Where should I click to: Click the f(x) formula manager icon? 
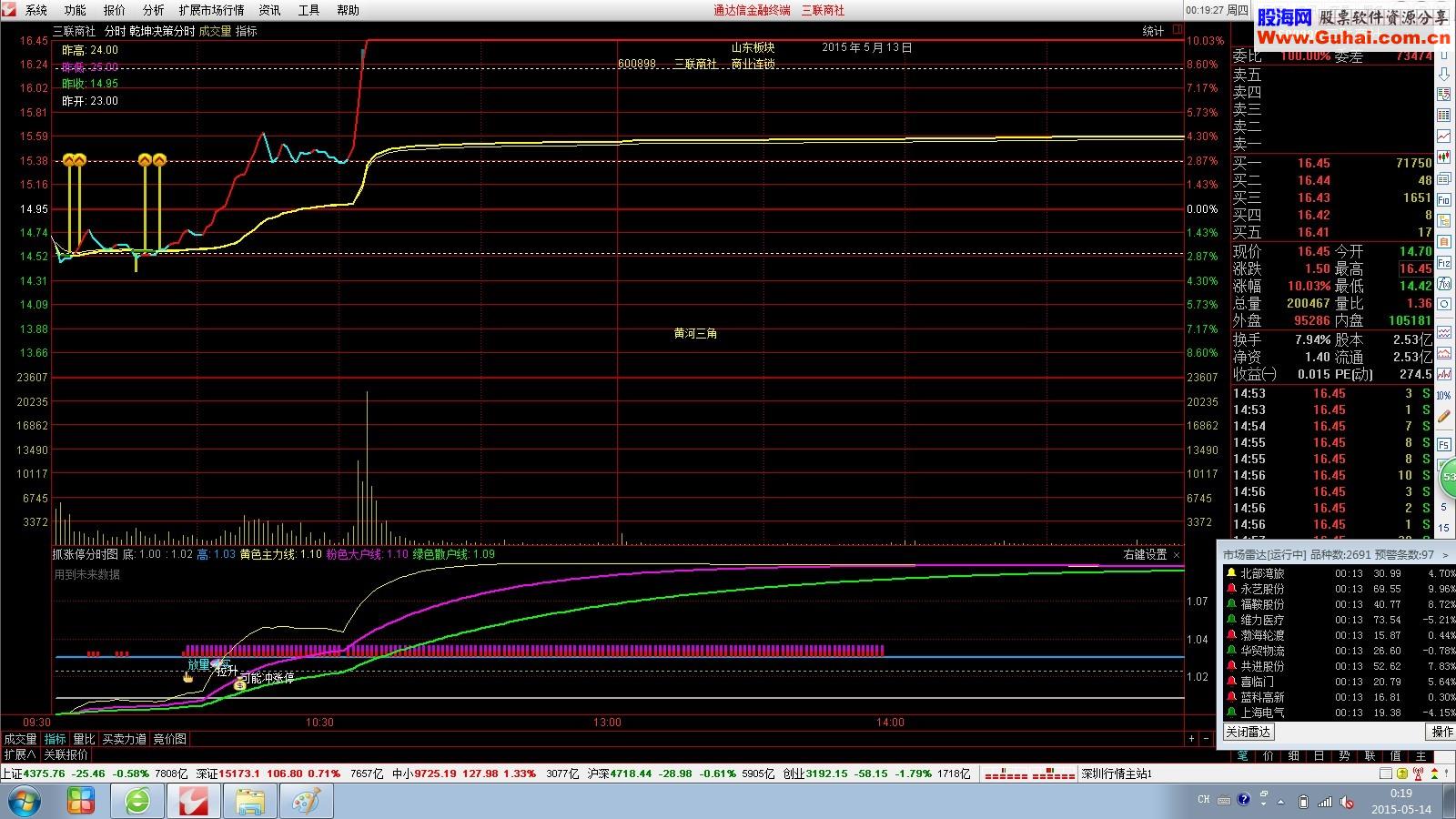pyautogui.click(x=1444, y=283)
